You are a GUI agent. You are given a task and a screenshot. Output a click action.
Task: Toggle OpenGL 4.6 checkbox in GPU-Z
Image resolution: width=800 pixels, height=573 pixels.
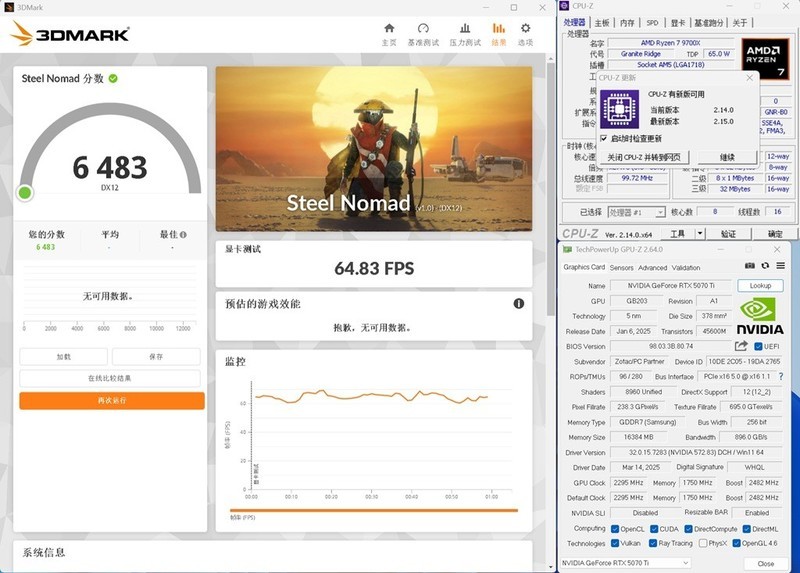[736, 543]
